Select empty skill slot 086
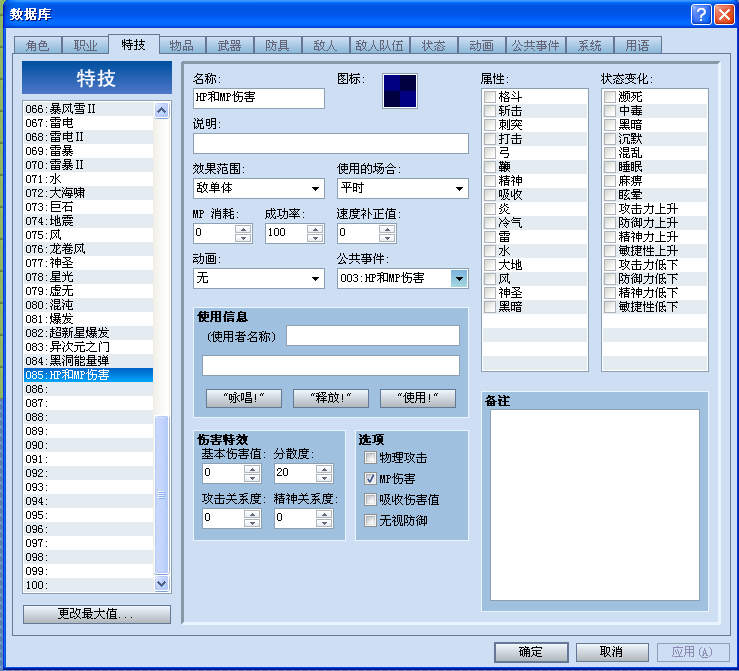 coord(88,389)
